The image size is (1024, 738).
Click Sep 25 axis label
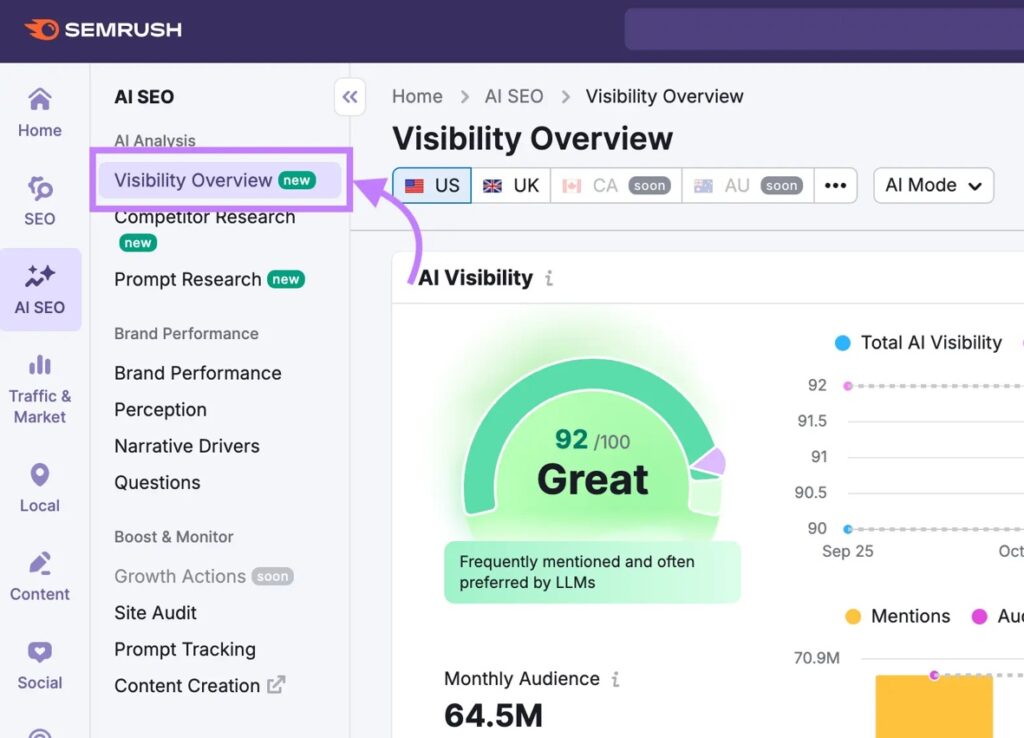(848, 551)
